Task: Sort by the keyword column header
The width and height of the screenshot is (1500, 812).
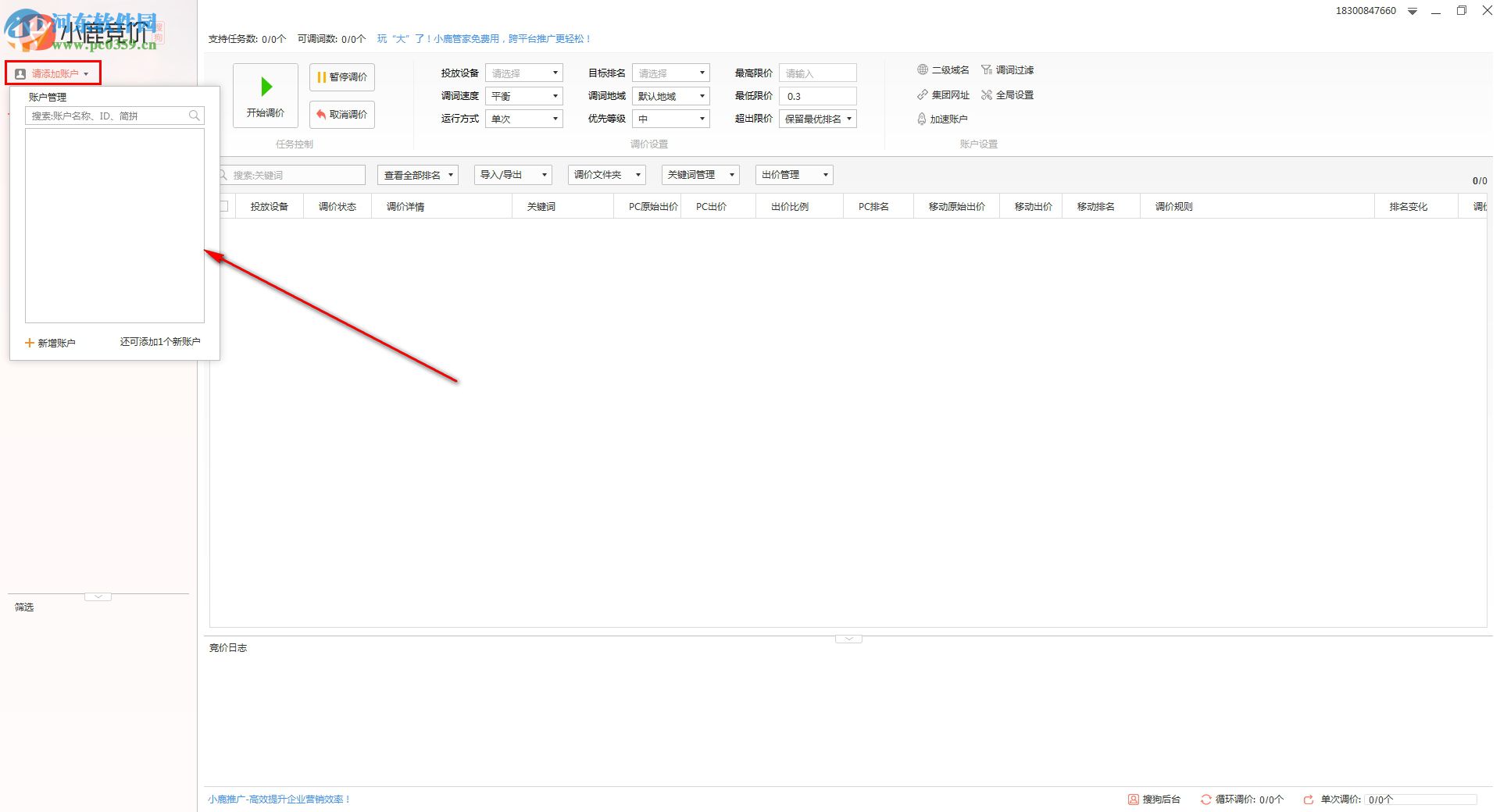Action: (563, 207)
